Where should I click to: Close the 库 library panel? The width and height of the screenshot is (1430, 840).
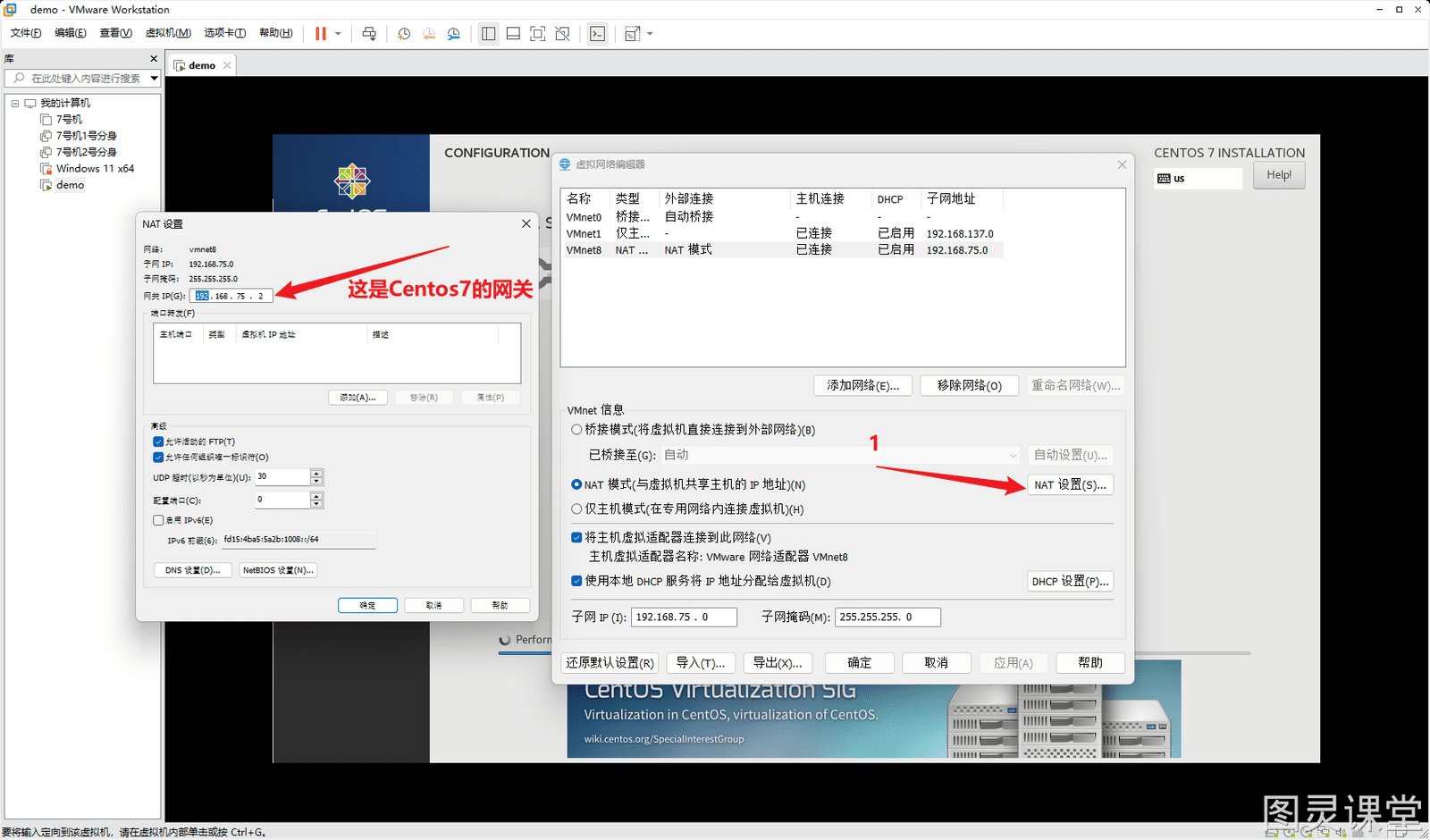154,59
